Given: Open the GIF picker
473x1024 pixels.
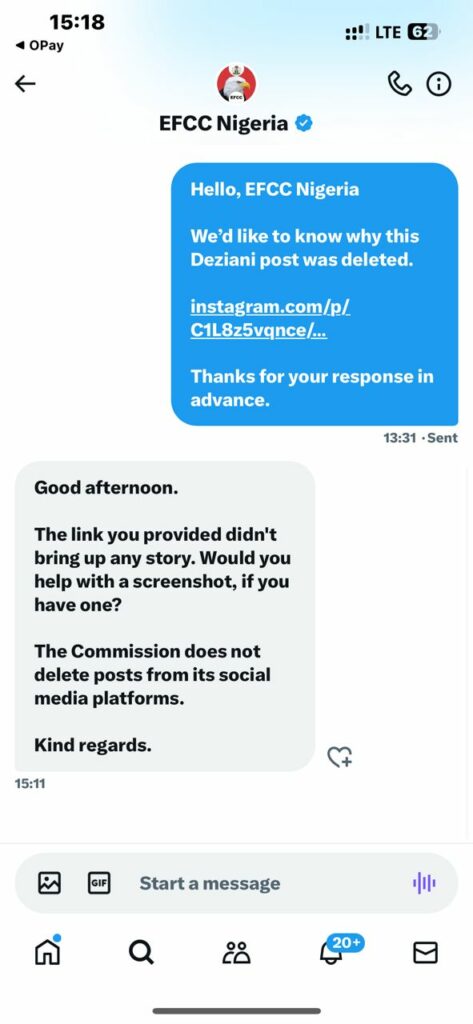Looking at the screenshot, I should 99,883.
